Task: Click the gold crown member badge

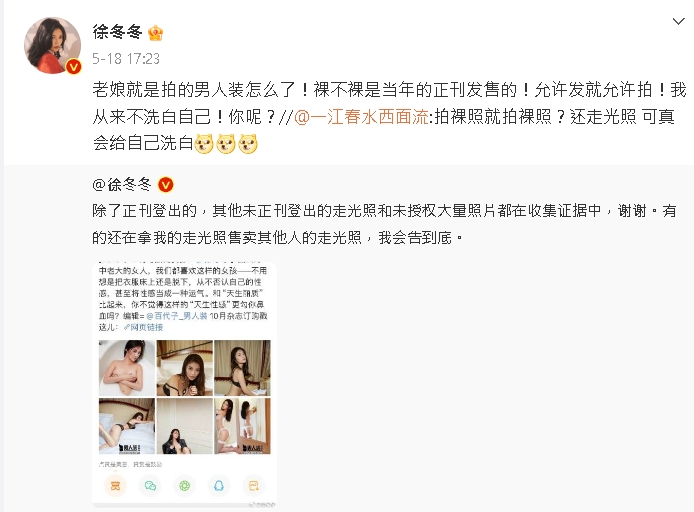Action: point(155,33)
